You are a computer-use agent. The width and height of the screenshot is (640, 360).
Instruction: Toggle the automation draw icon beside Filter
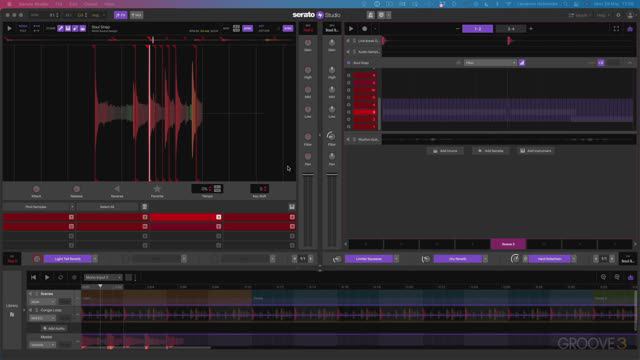[522, 63]
